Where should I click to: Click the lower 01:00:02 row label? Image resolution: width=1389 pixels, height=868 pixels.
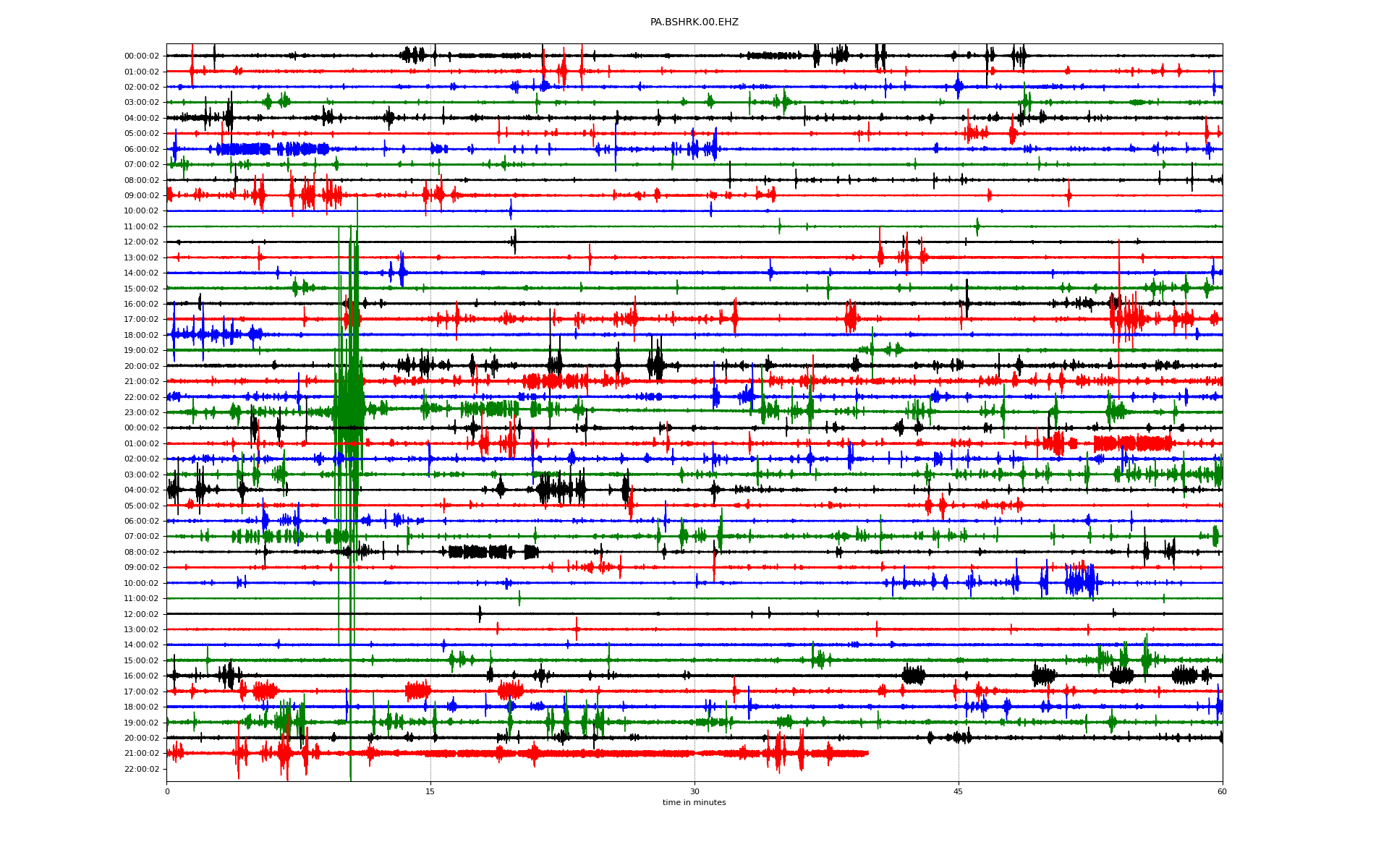click(141, 444)
